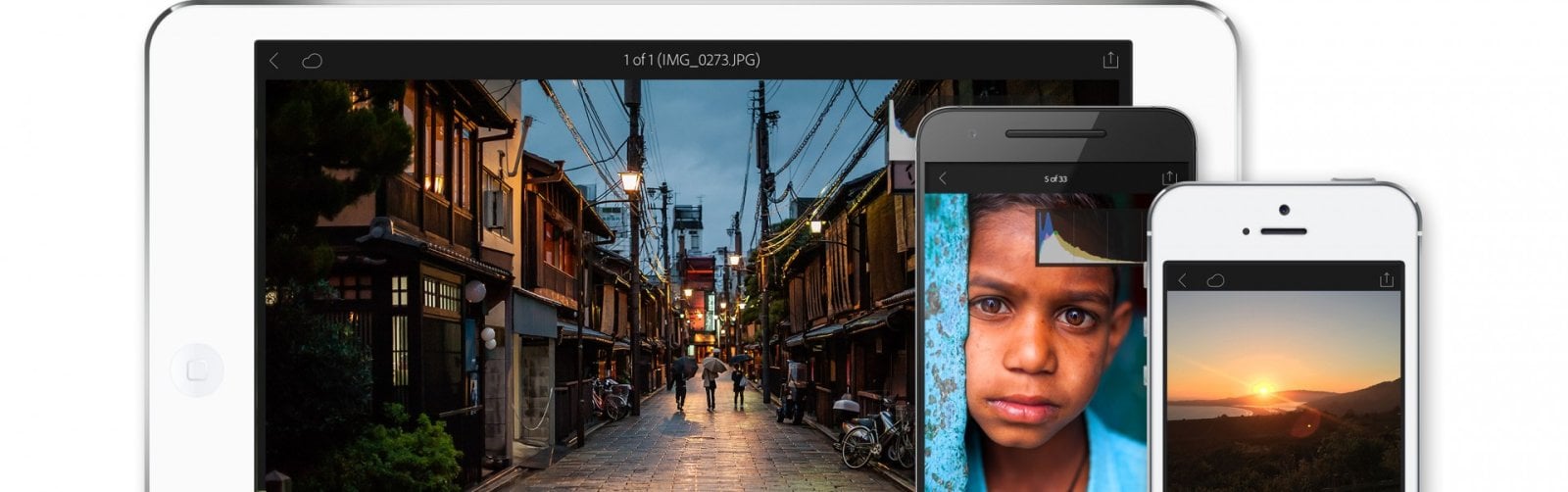1568x492 pixels.
Task: Click the white iPhone's front camera lens
Action: [x=1283, y=210]
